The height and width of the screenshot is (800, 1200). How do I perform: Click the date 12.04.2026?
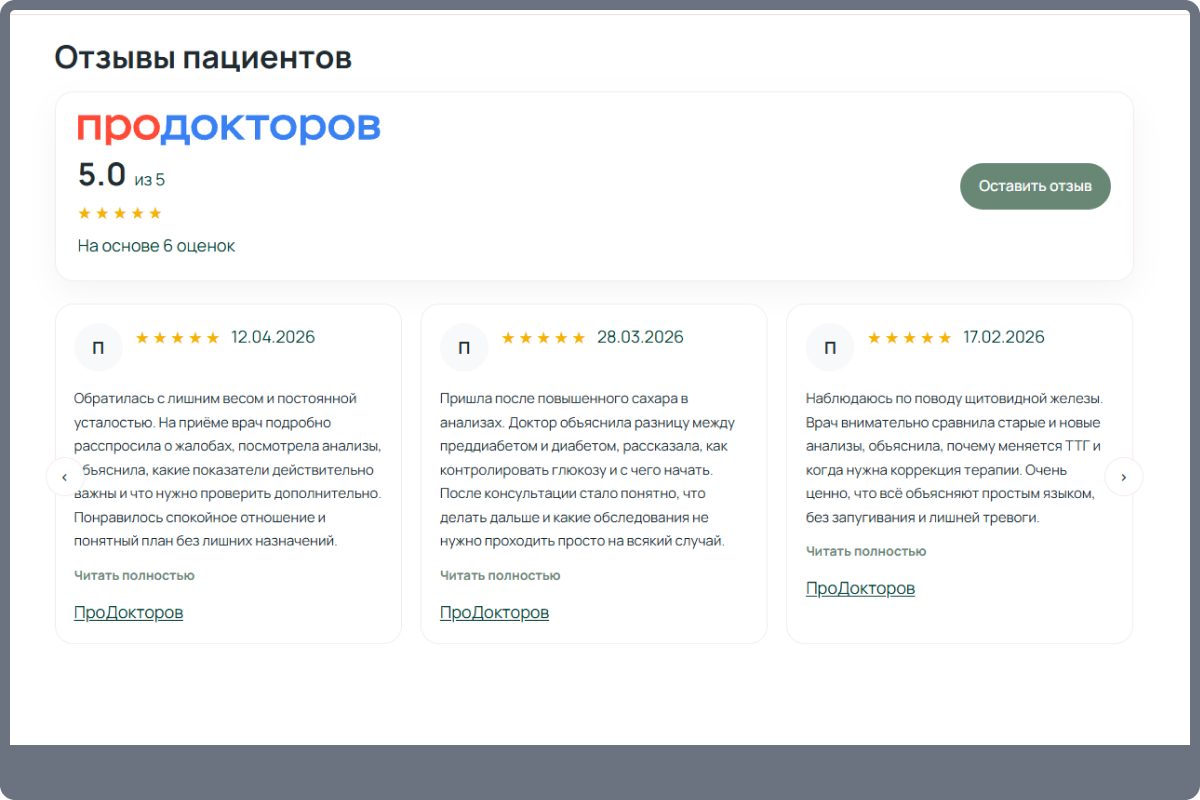(273, 337)
